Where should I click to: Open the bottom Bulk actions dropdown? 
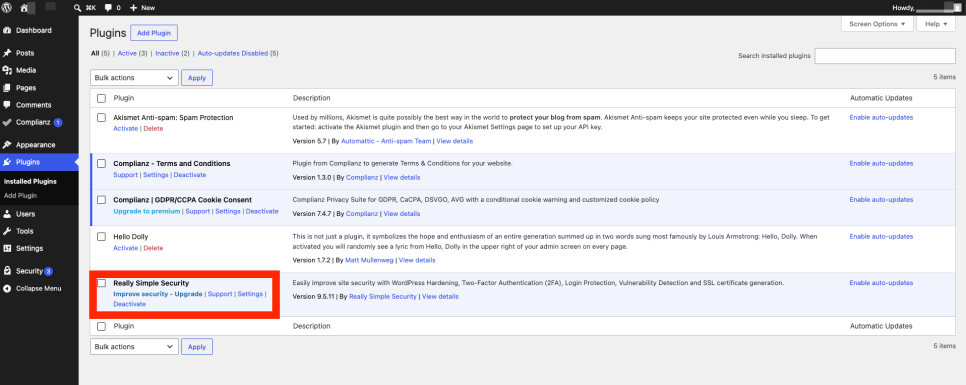coord(134,346)
